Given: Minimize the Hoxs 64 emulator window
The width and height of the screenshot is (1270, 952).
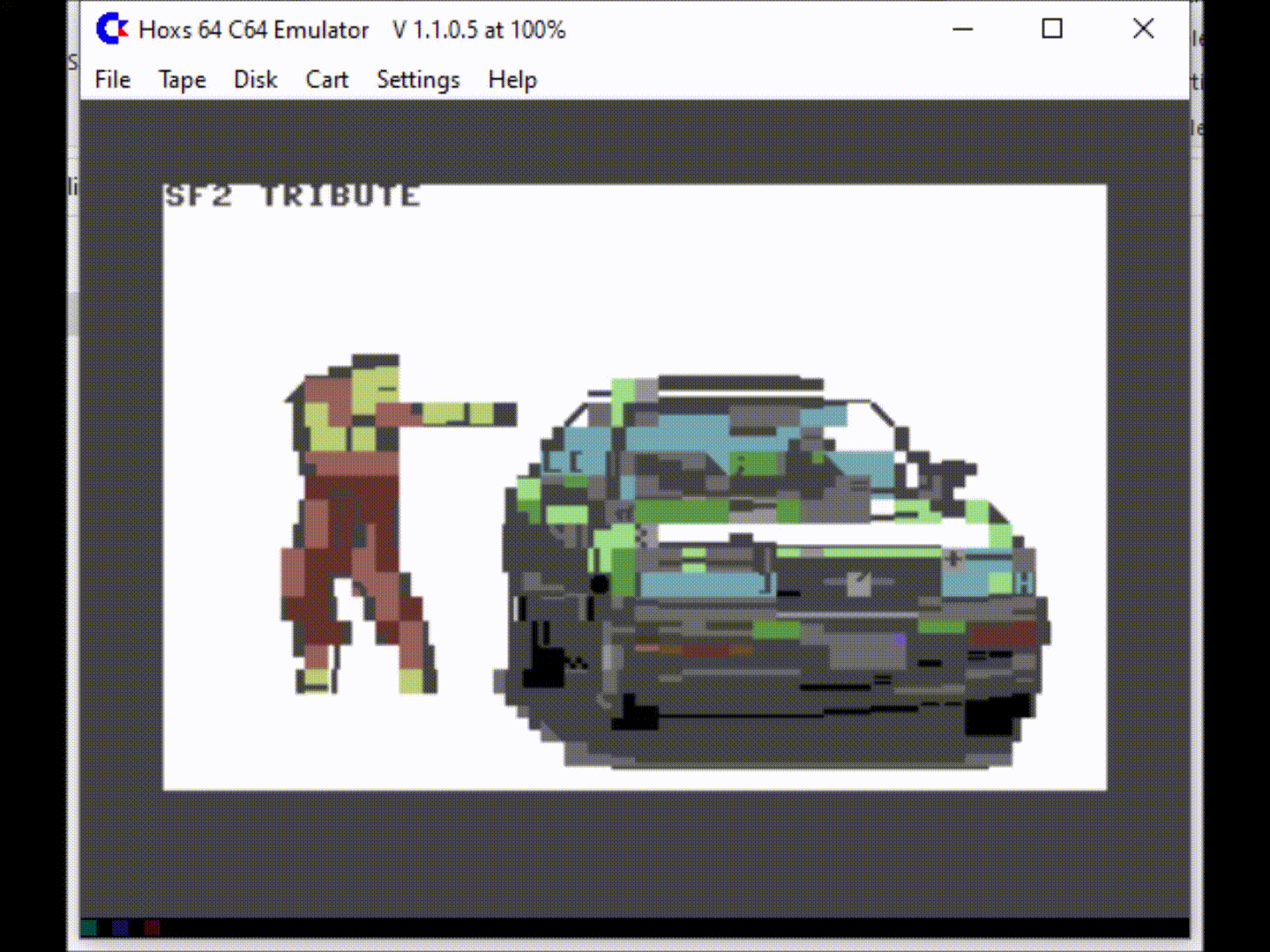Looking at the screenshot, I should click(x=963, y=29).
